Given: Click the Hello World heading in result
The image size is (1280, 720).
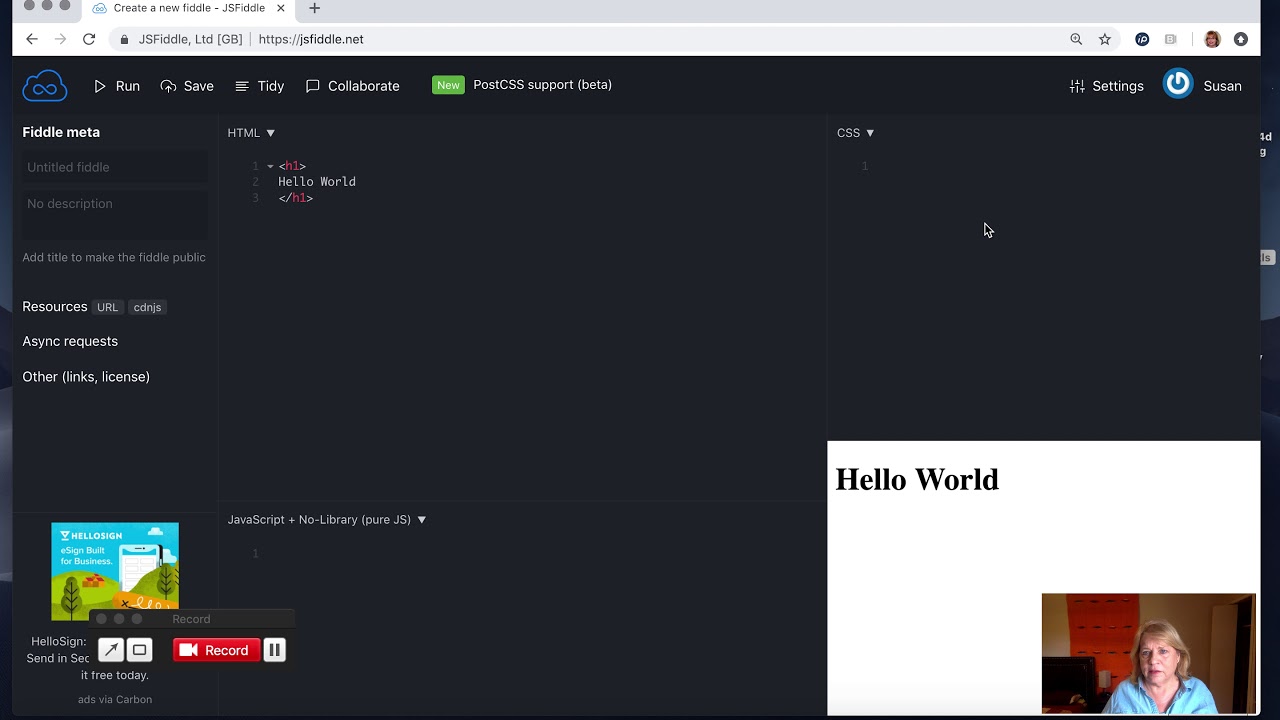Looking at the screenshot, I should point(917,480).
